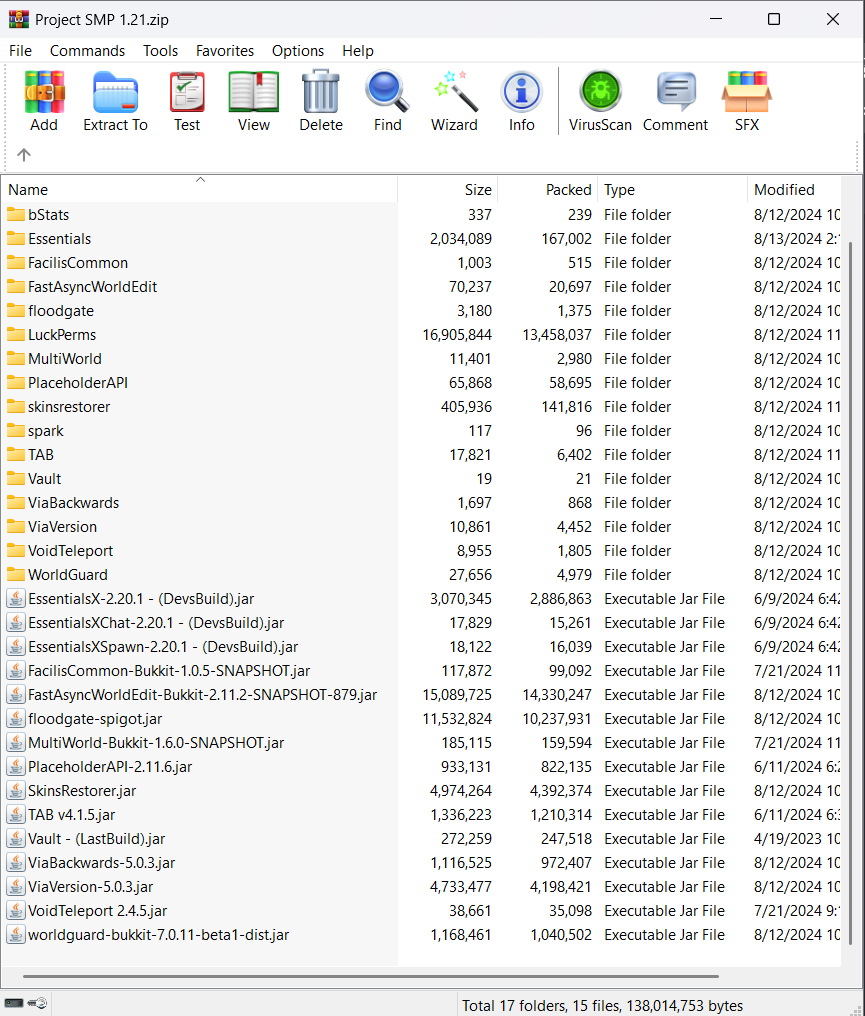Select worldguard-bukkit-7.0.11-beta1-dist.jar
865x1016 pixels.
point(421,934)
